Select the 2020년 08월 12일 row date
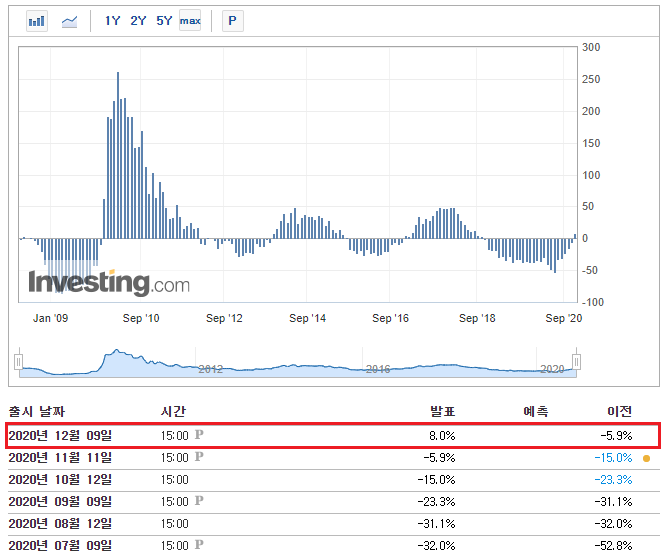The width and height of the screenshot is (669, 559). click(x=60, y=524)
